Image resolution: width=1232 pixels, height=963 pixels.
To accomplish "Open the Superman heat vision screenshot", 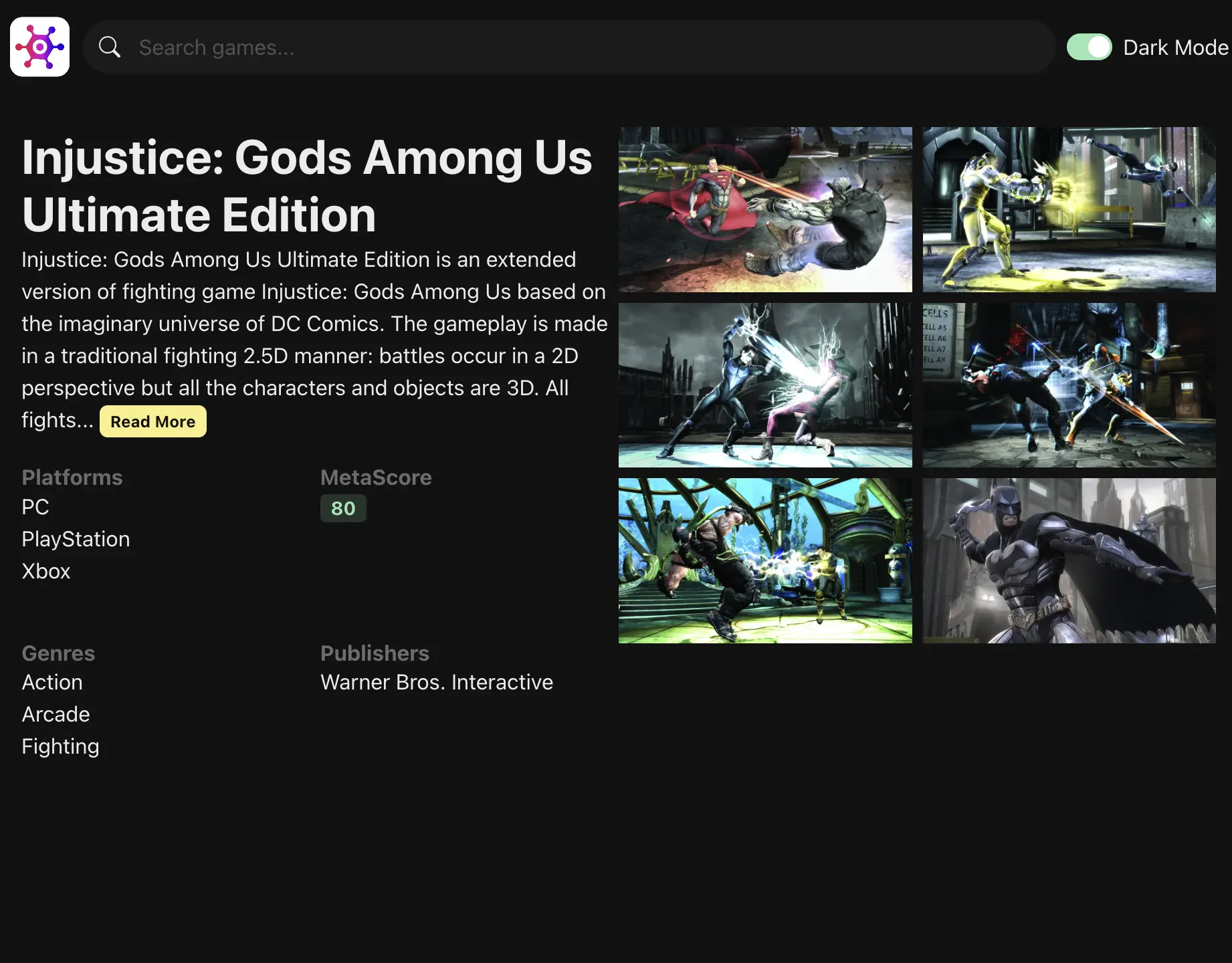I will [765, 209].
